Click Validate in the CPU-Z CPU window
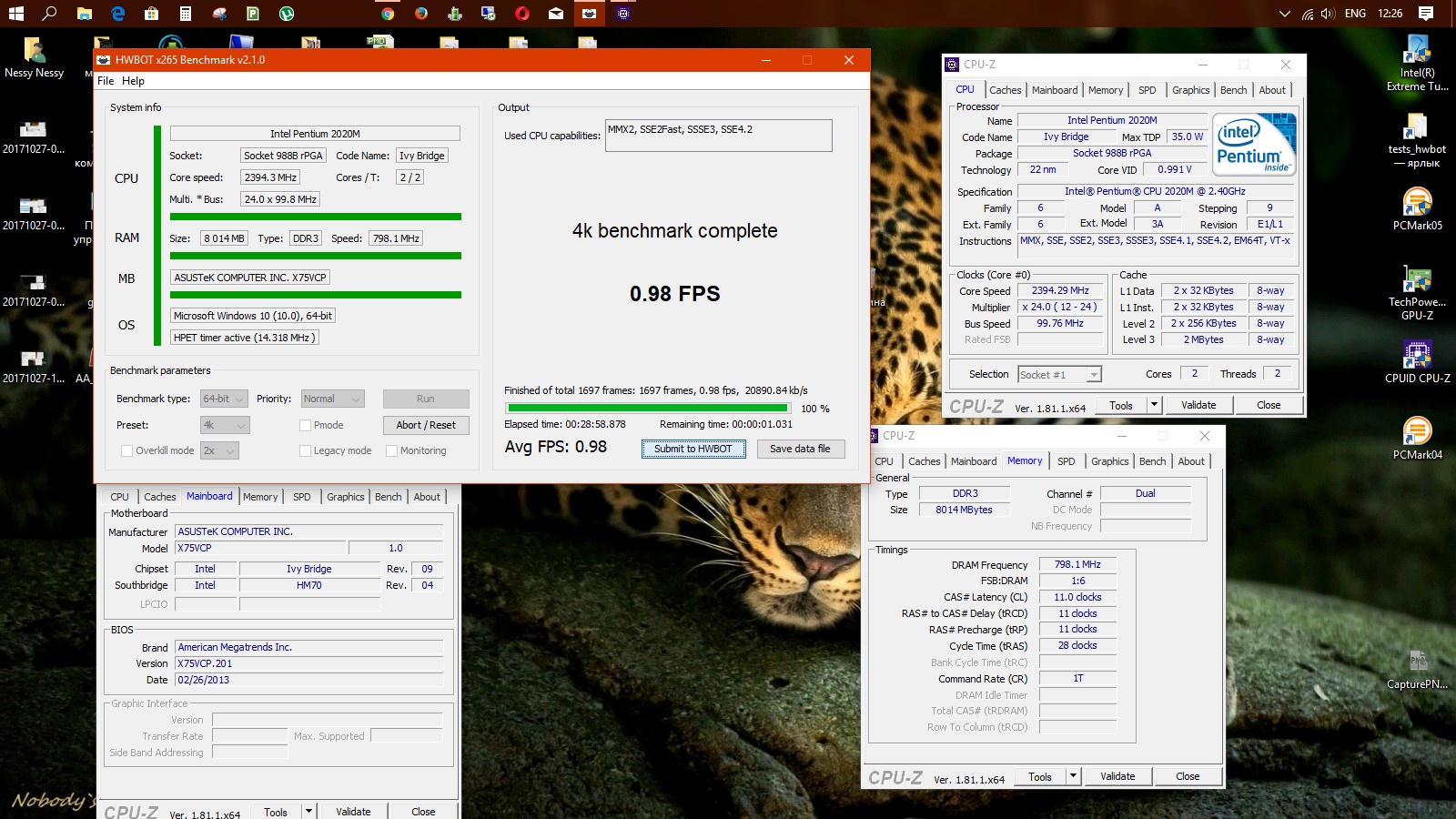Viewport: 1456px width, 819px height. (x=1198, y=405)
